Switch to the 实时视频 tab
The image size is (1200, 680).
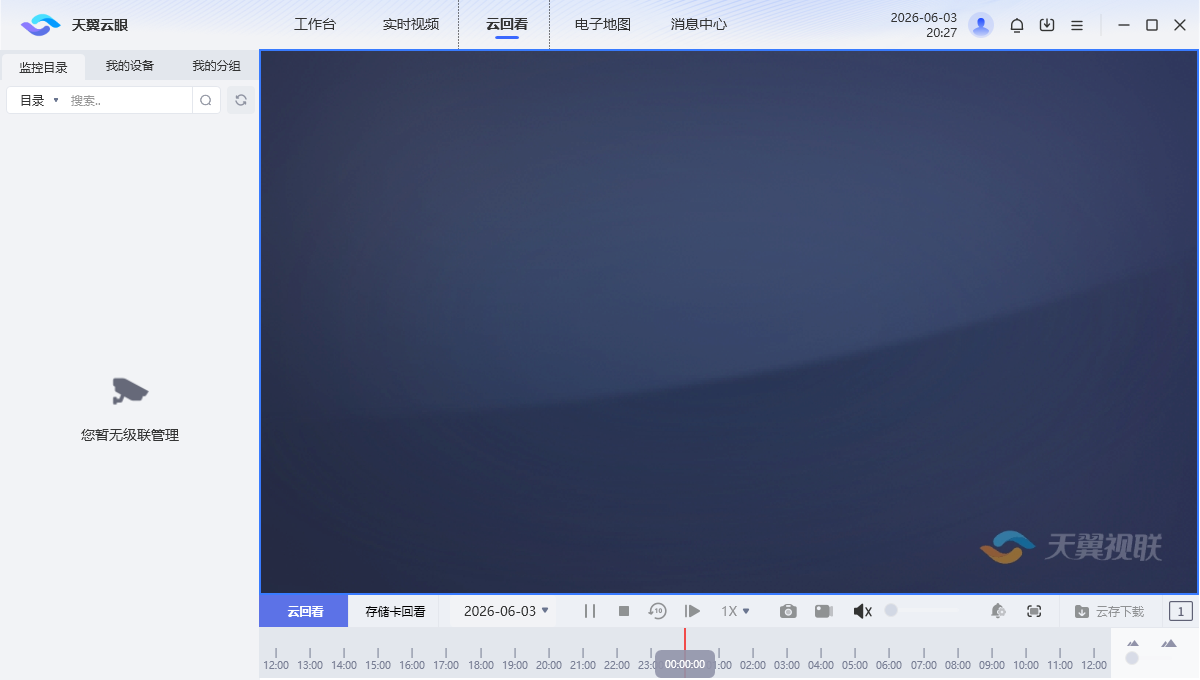click(x=411, y=24)
